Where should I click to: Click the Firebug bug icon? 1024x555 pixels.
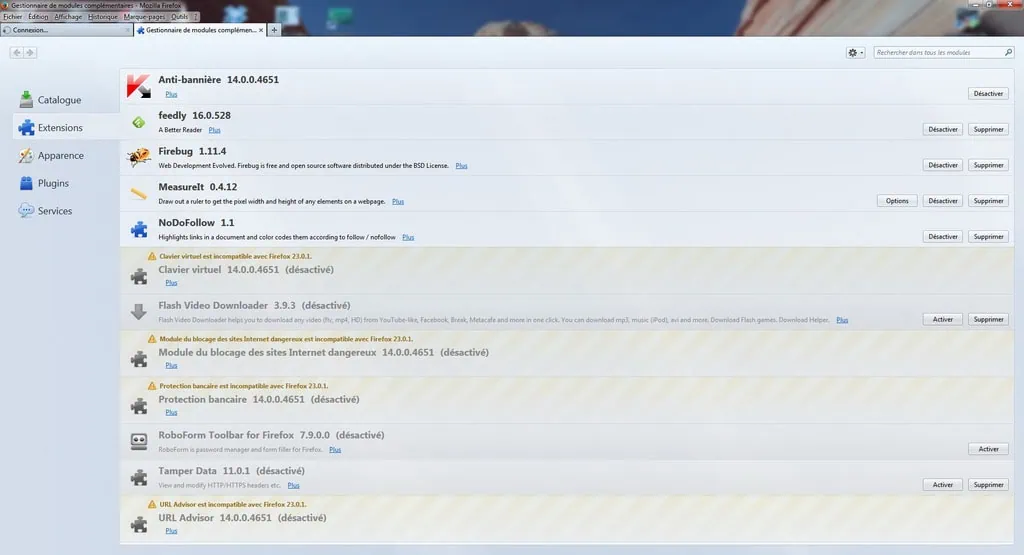click(x=138, y=158)
